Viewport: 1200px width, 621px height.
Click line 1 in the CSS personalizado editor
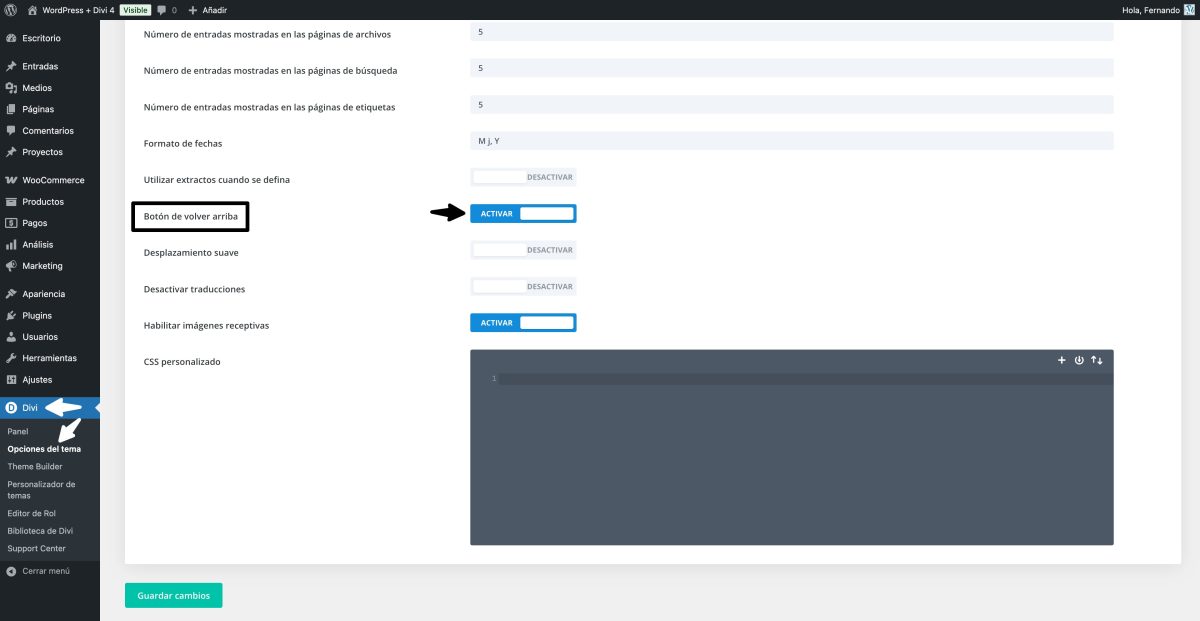[800, 379]
